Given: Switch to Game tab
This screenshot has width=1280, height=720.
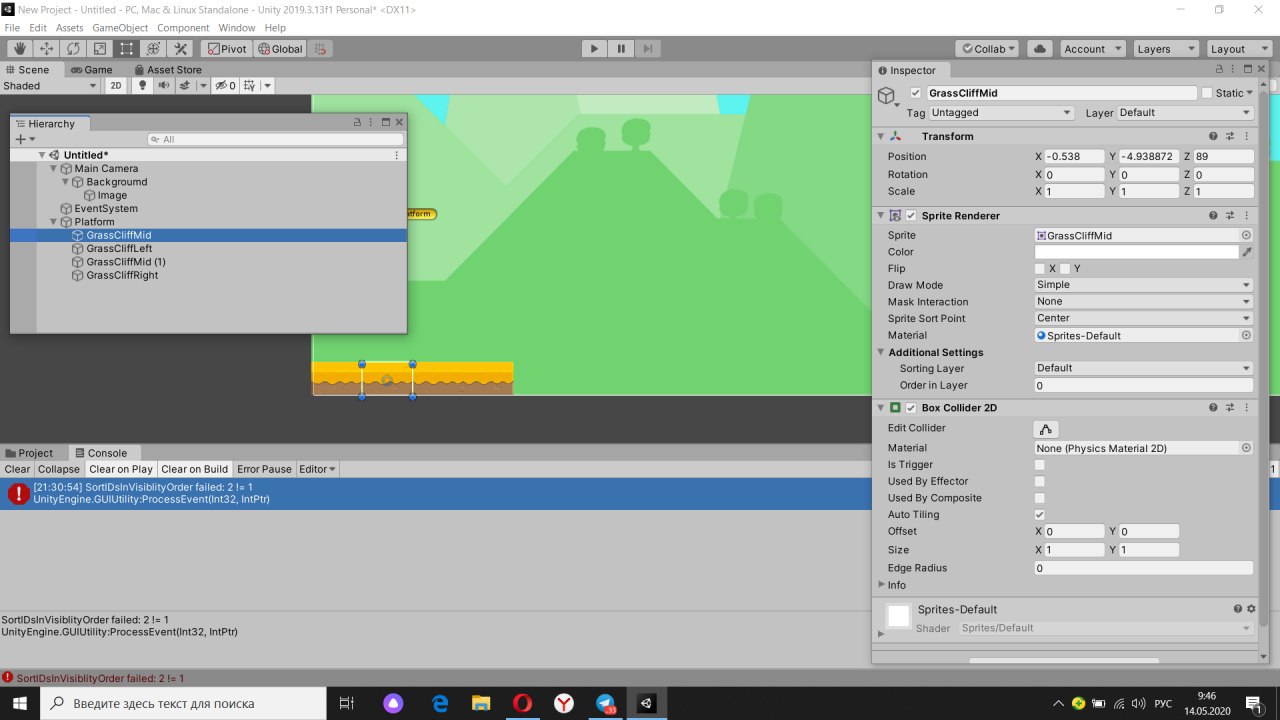Looking at the screenshot, I should point(91,70).
